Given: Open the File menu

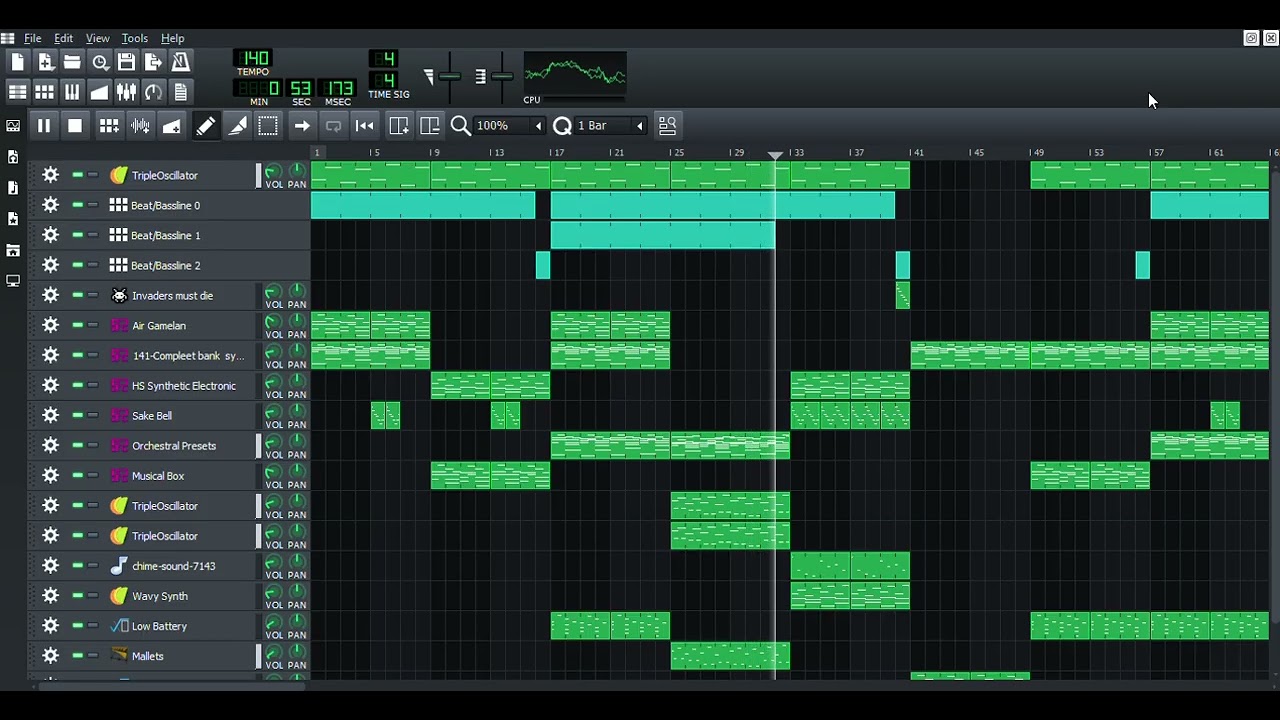Looking at the screenshot, I should (x=33, y=38).
